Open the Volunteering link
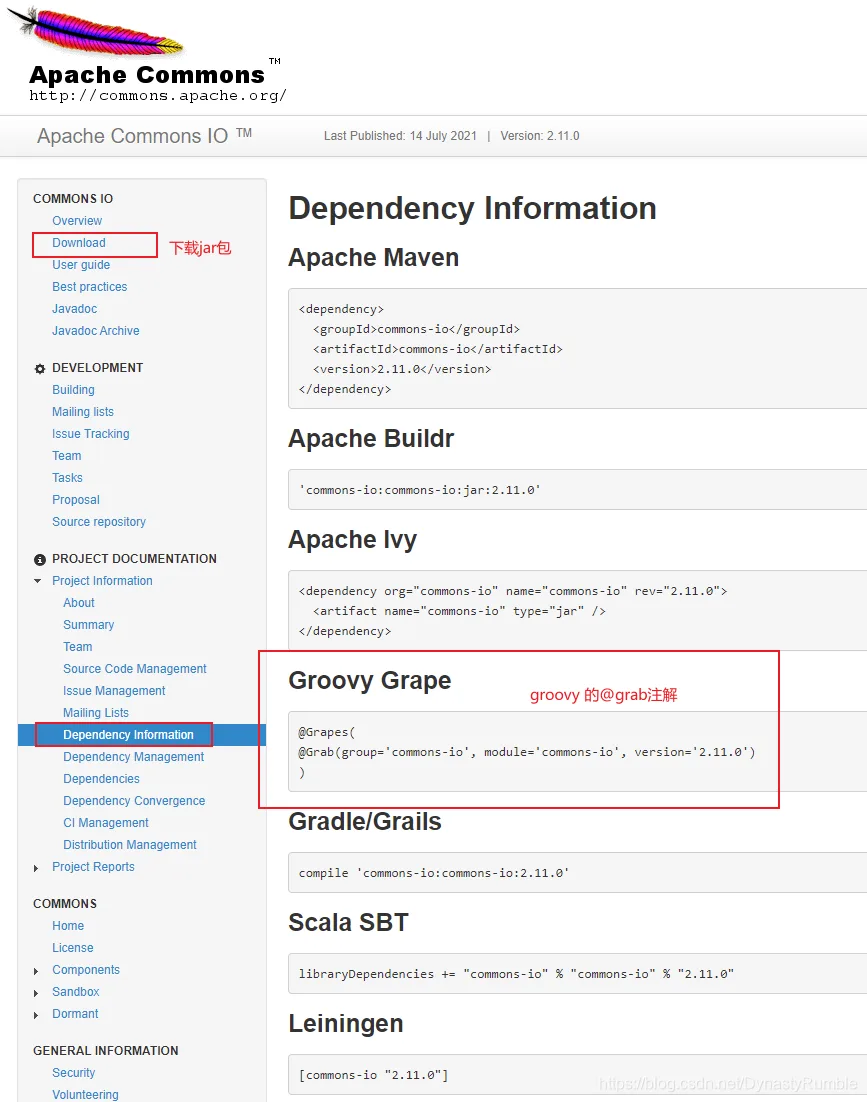The image size is (867, 1102). tap(85, 1094)
